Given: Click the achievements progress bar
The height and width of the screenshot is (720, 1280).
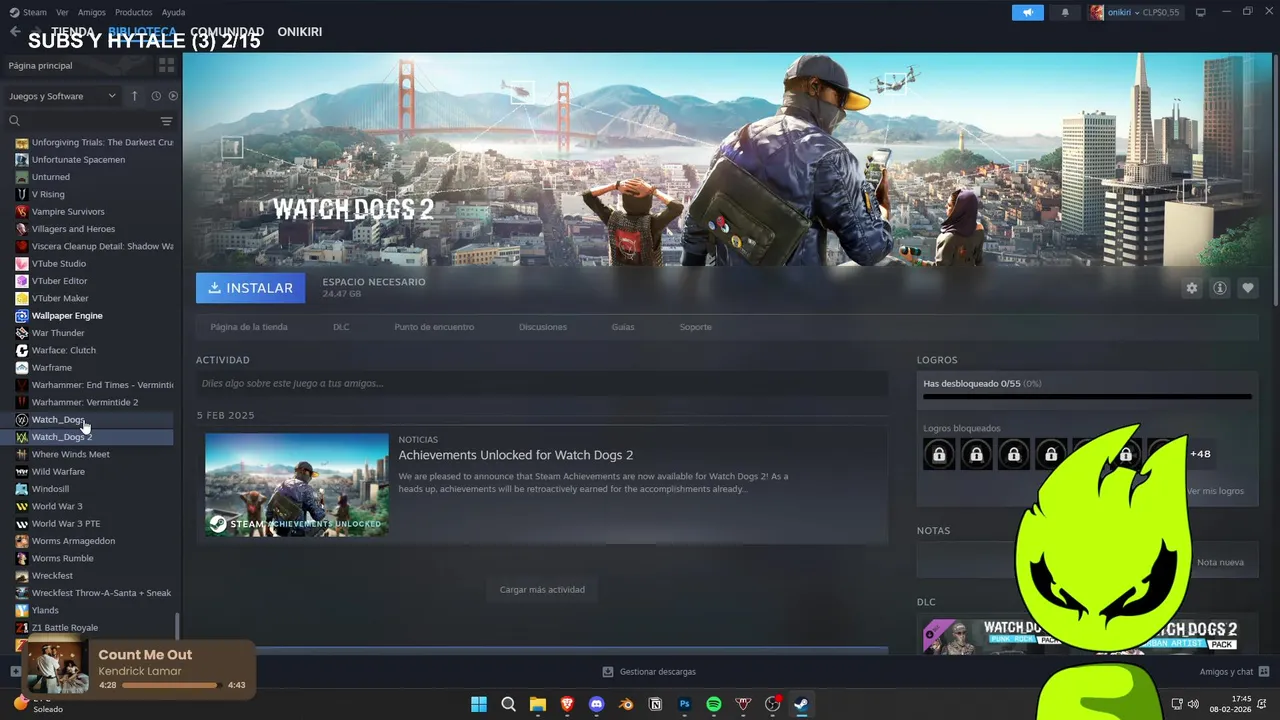Looking at the screenshot, I should (1087, 397).
